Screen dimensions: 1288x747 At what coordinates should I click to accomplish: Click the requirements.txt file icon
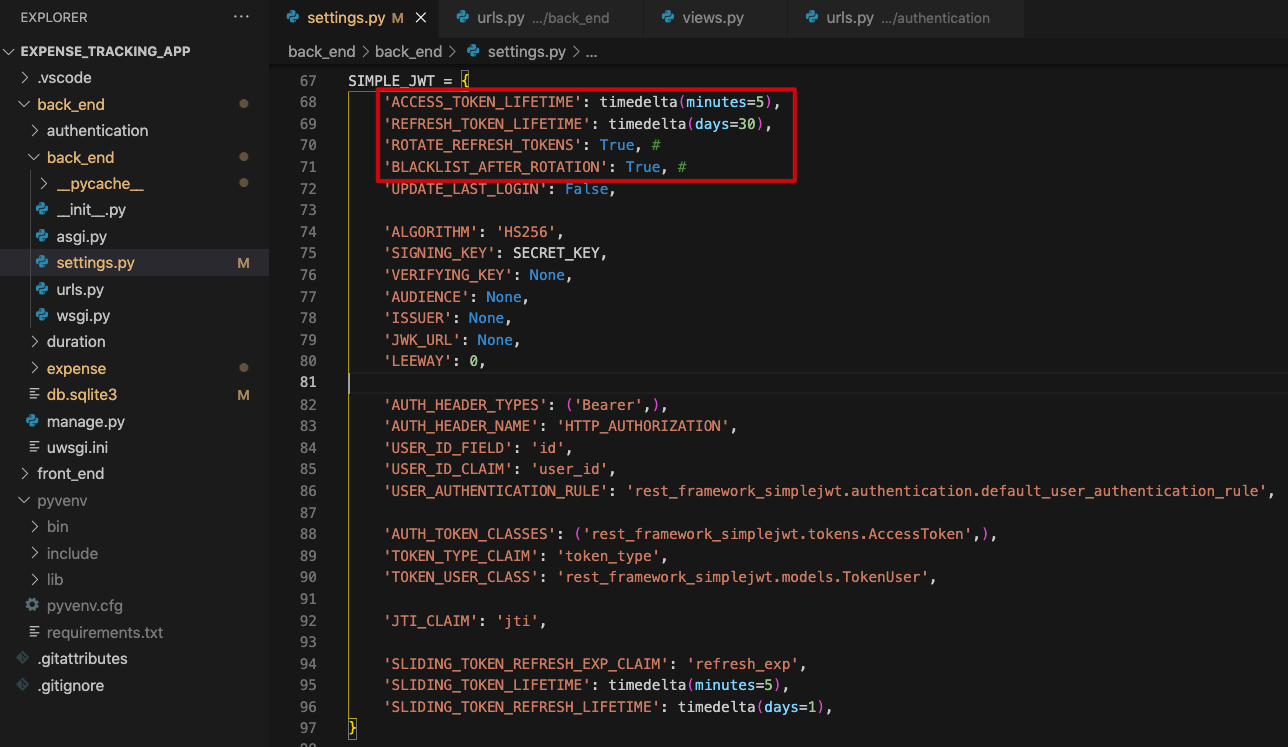pos(32,632)
